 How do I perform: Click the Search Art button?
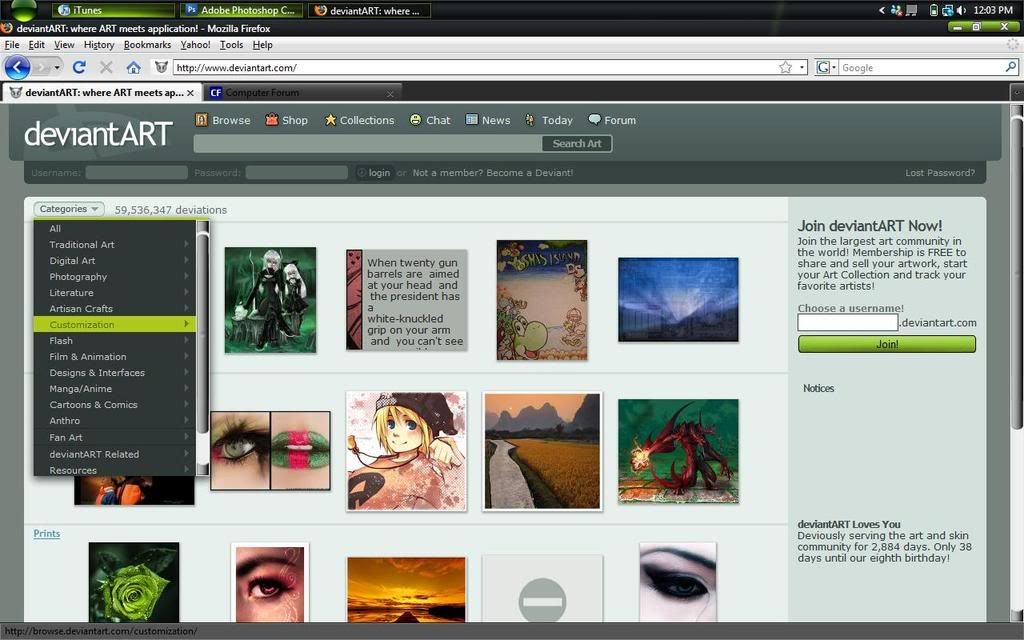[577, 143]
